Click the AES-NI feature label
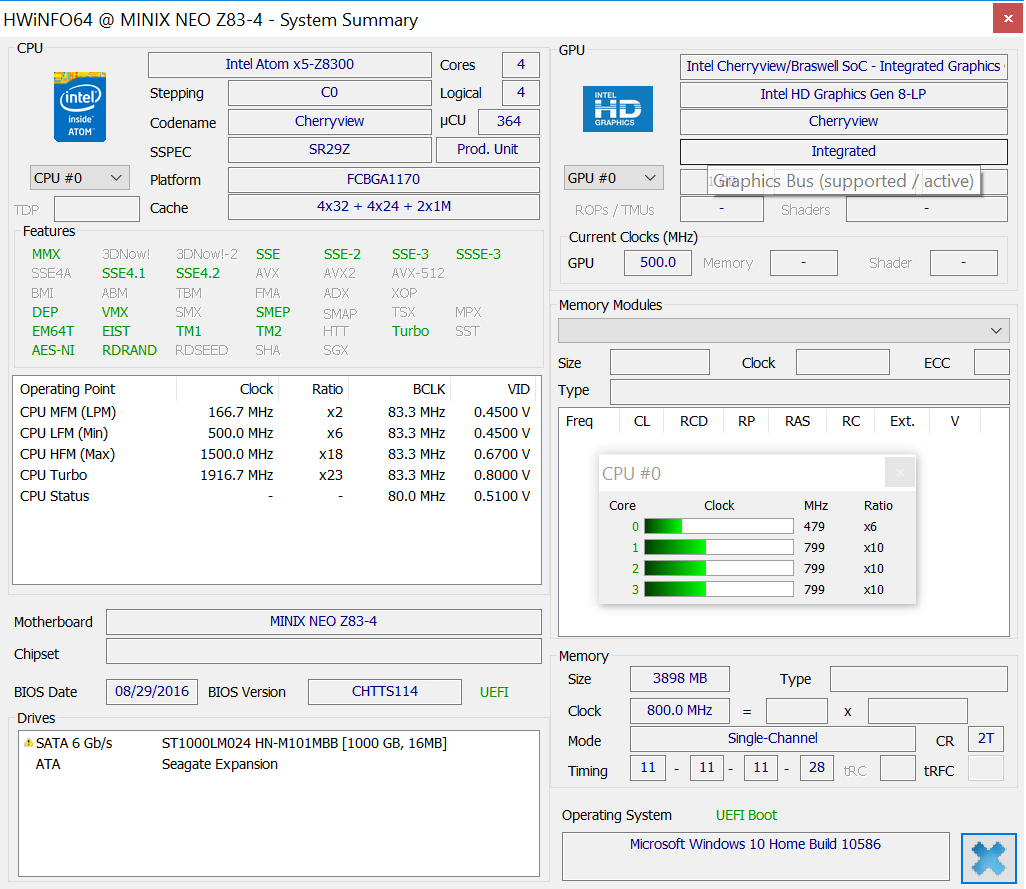The height and width of the screenshot is (889, 1026). click(53, 350)
